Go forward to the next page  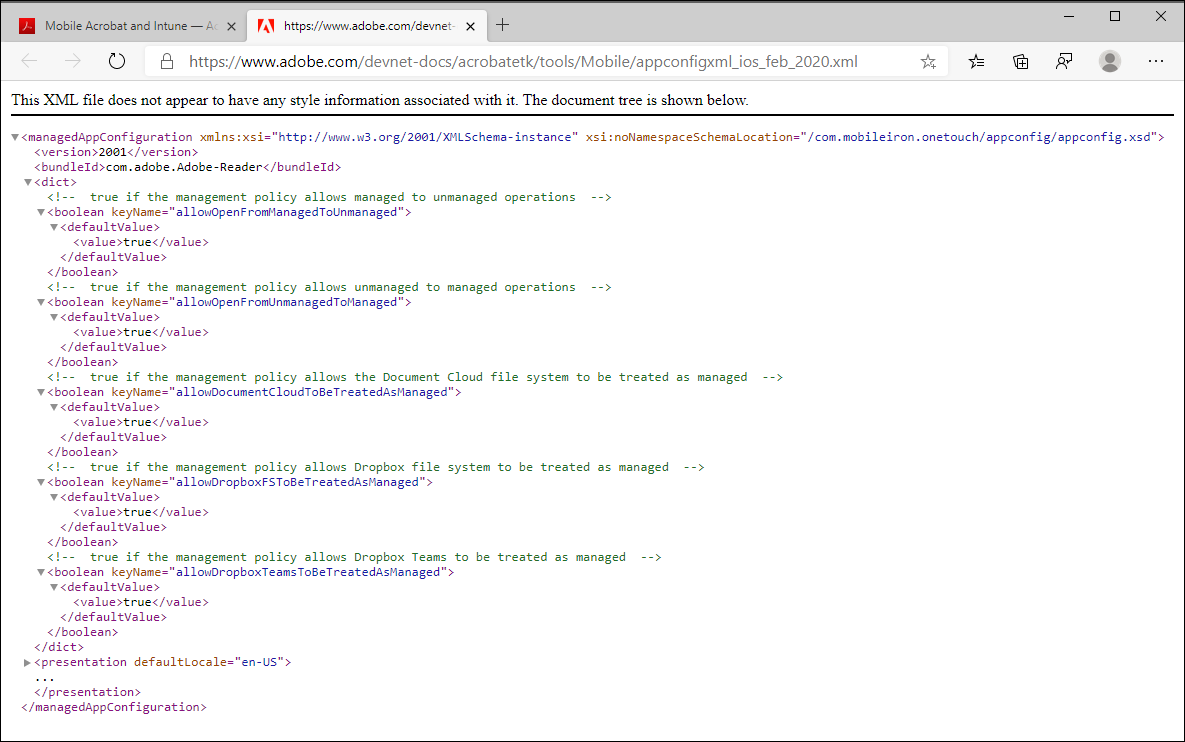[73, 61]
